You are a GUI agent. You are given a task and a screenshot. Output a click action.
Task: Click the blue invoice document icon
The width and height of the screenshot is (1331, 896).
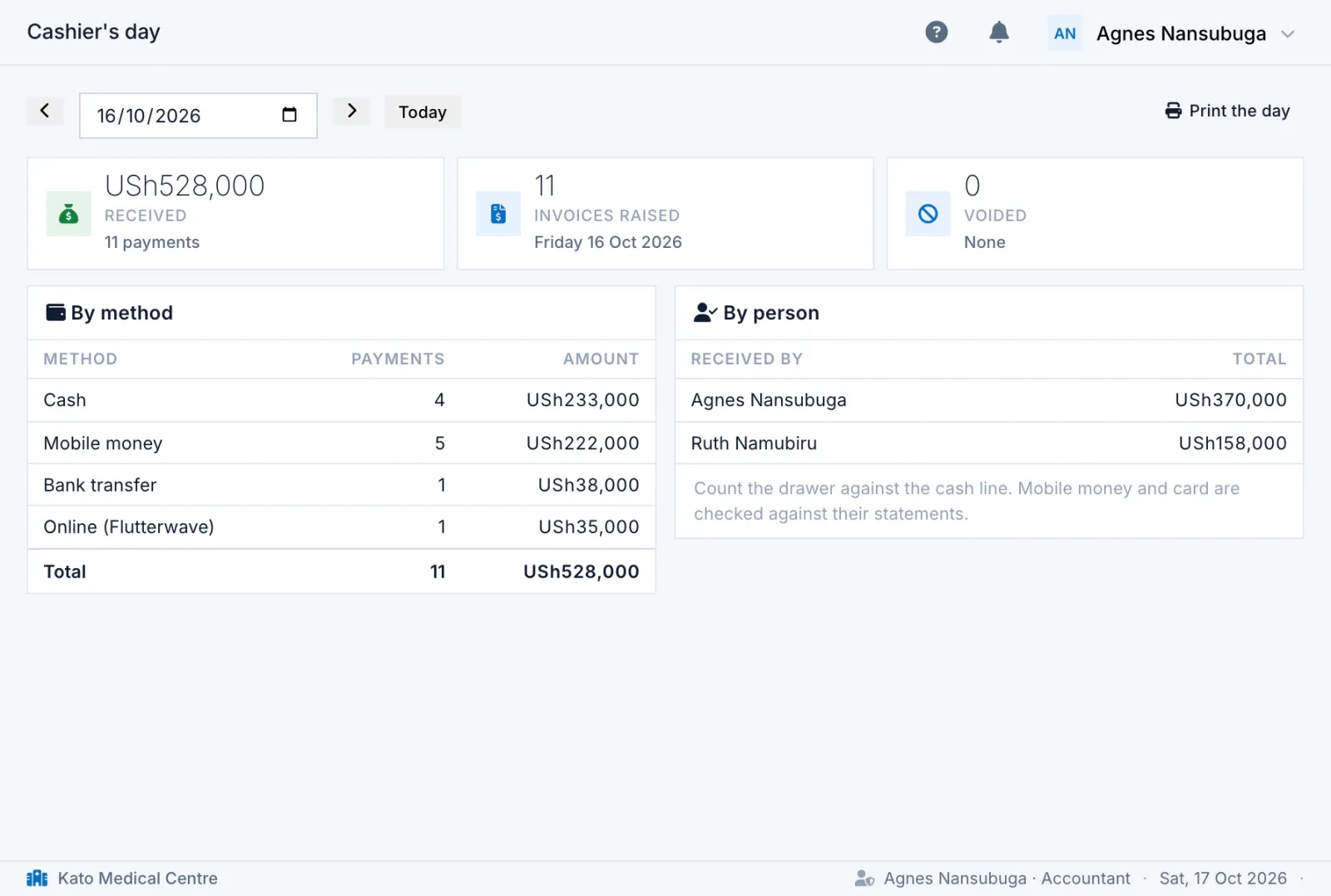pyautogui.click(x=498, y=214)
